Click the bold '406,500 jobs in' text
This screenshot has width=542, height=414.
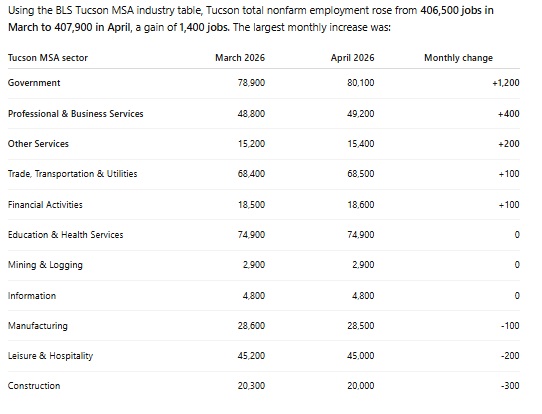click(x=457, y=10)
